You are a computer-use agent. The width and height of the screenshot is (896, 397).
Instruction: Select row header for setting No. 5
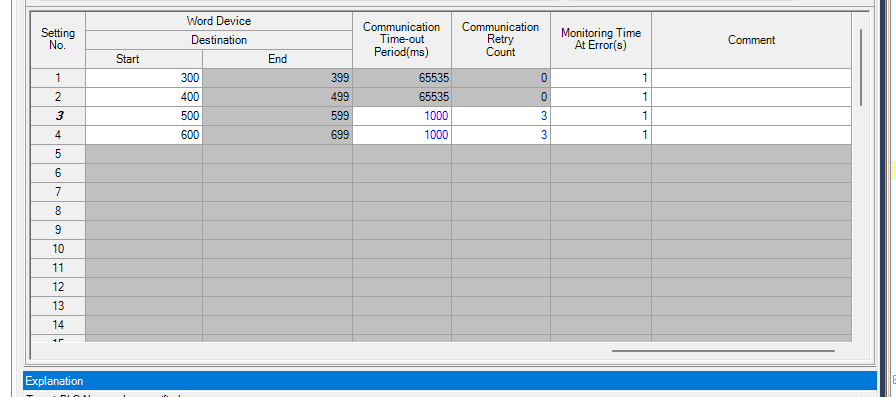pos(58,154)
